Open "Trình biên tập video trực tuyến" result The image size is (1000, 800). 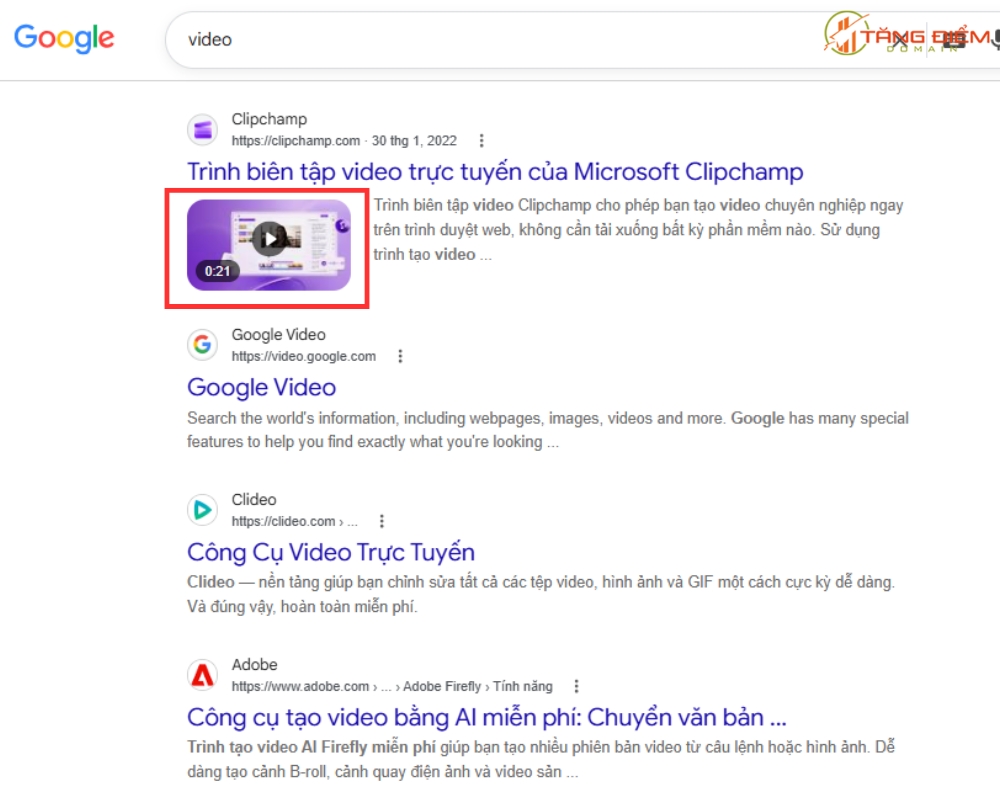click(x=495, y=172)
